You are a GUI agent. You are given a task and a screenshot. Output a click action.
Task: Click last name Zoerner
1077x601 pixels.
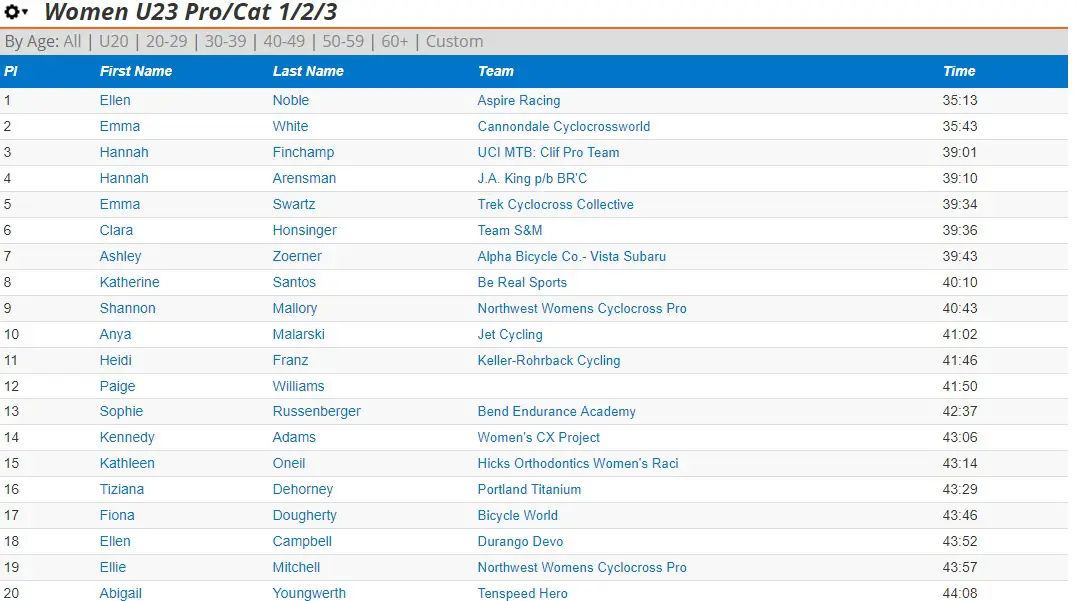(297, 256)
